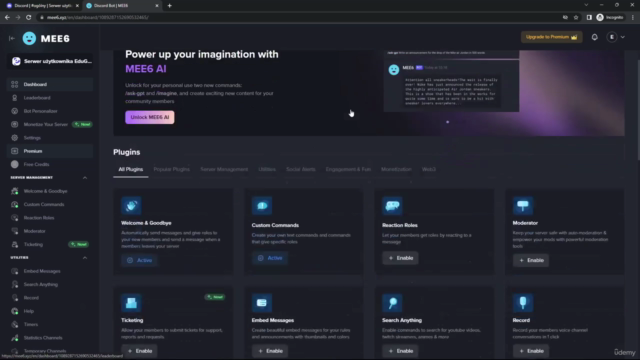Toggle Active status on Custom Commands
Image resolution: width=640 pixels, height=360 pixels.
point(270,258)
